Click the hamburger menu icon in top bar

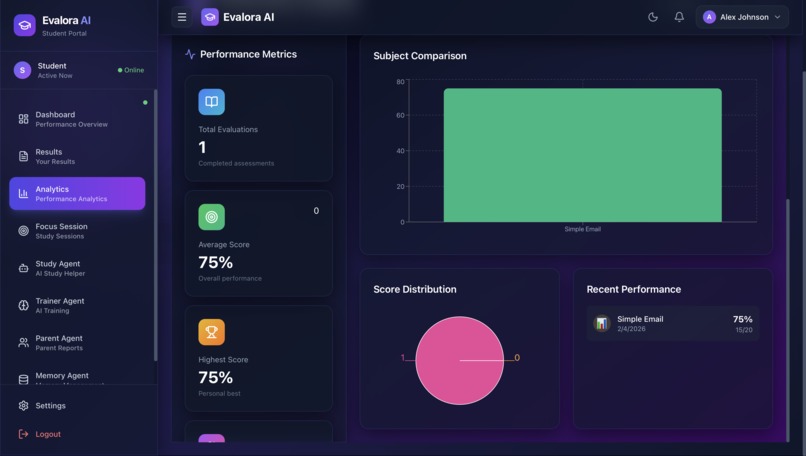[182, 17]
